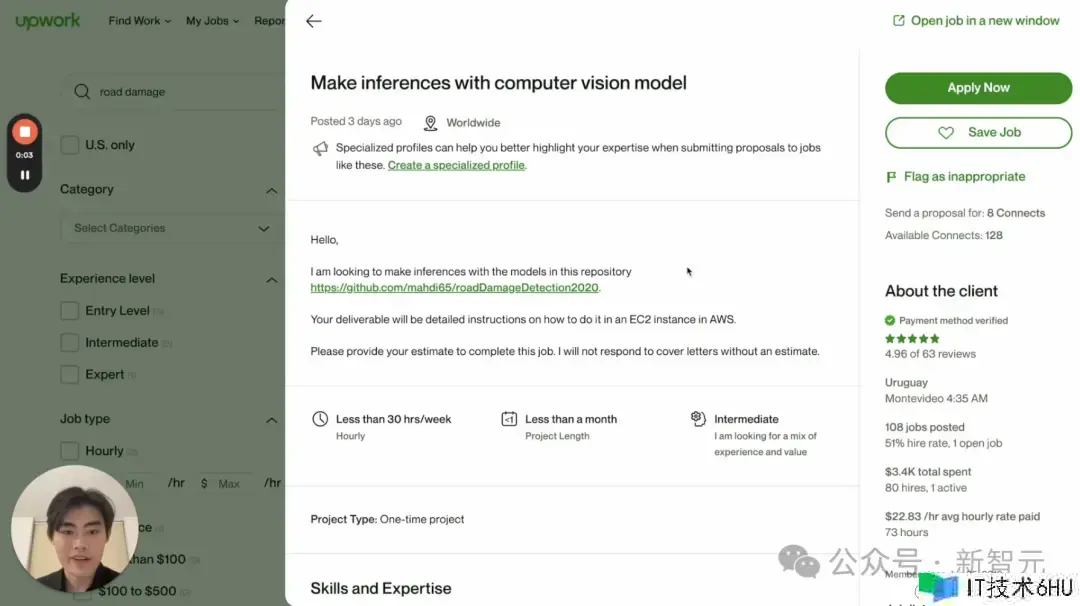The height and width of the screenshot is (606, 1080).
Task: Open the Select Categories dropdown
Action: tap(171, 228)
